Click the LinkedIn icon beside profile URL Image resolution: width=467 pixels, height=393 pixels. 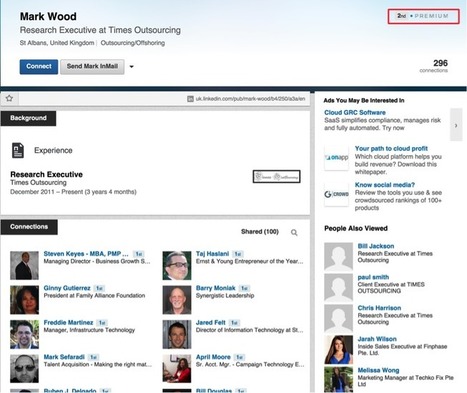(190, 99)
